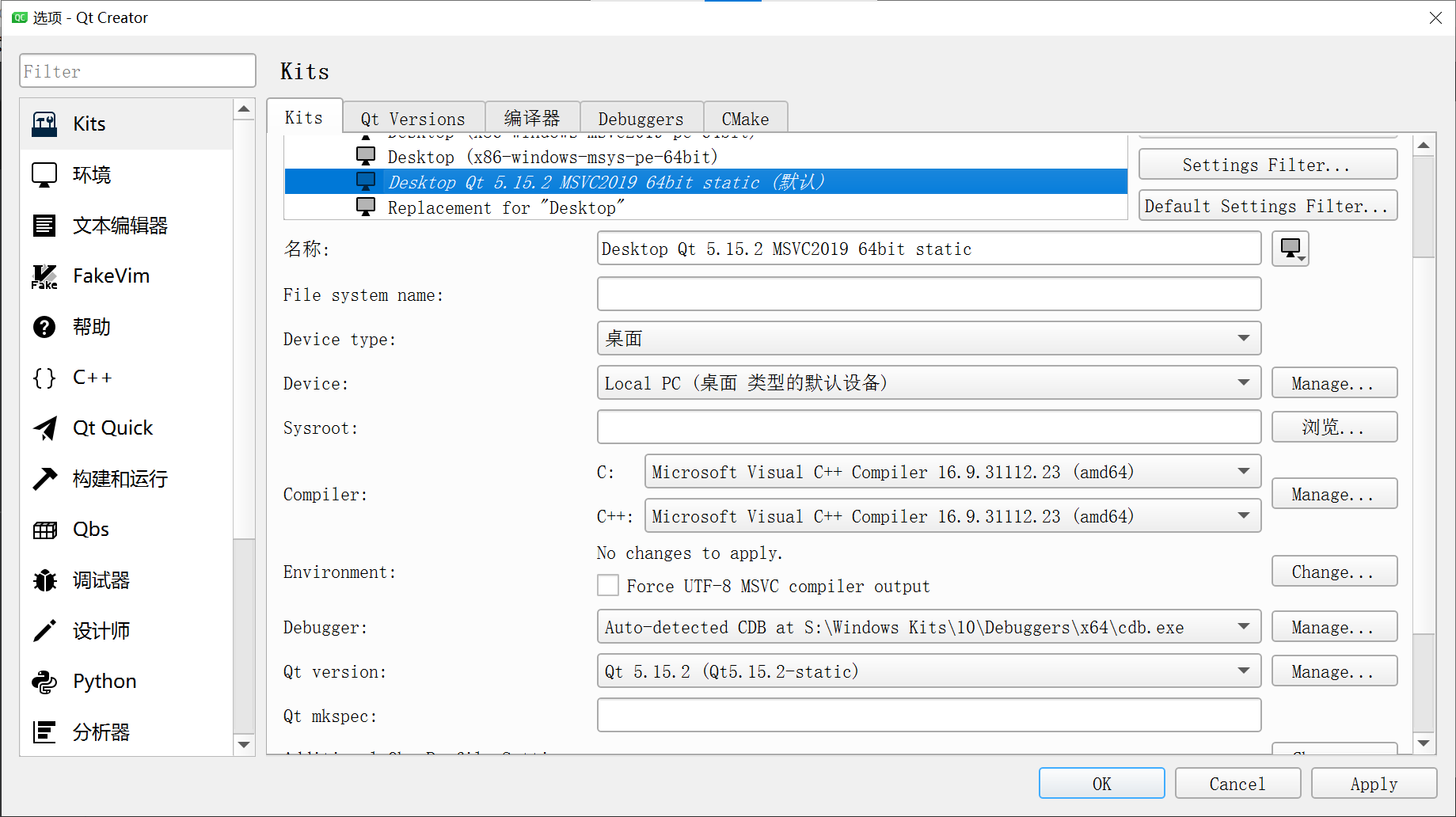Screen dimensions: 1456x817
Task: Close the options dialog window
Action: coord(1435,17)
